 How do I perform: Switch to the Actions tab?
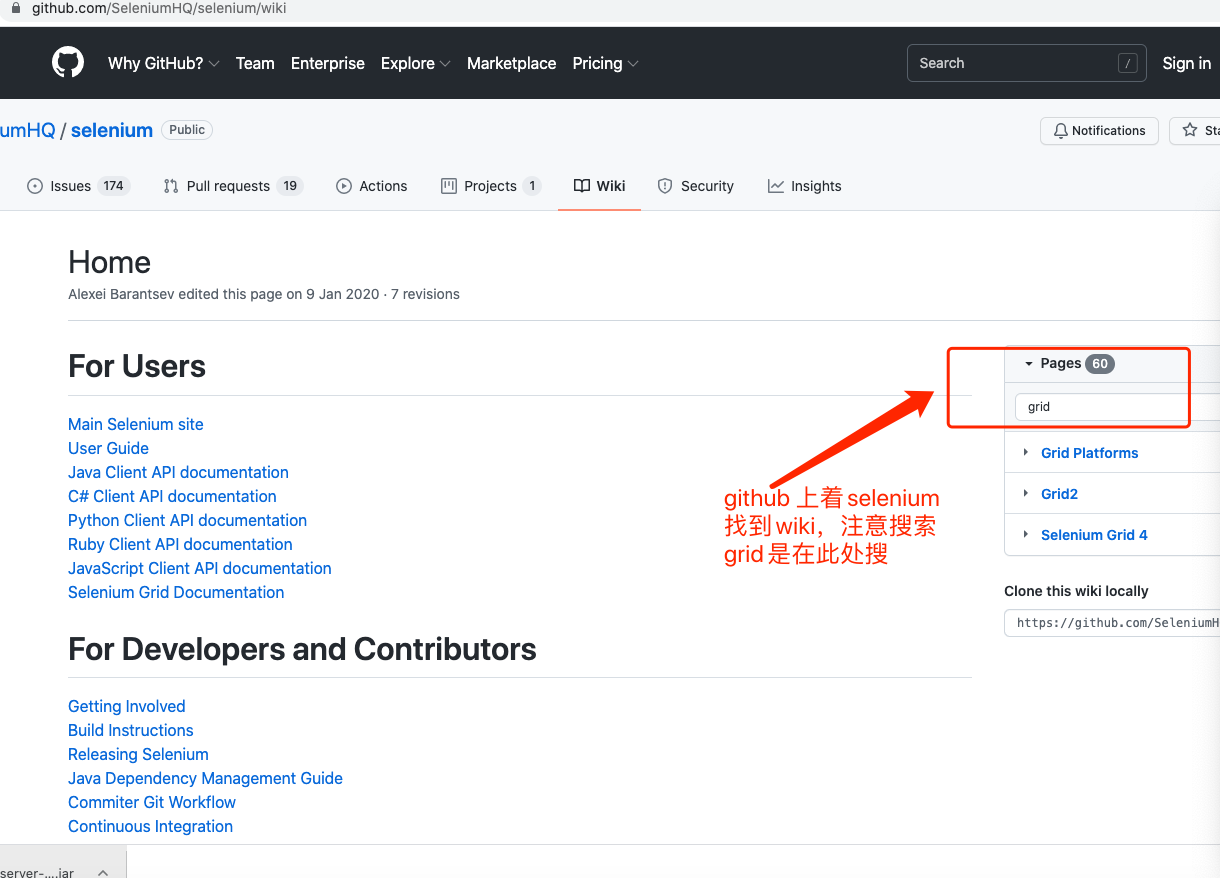[372, 186]
